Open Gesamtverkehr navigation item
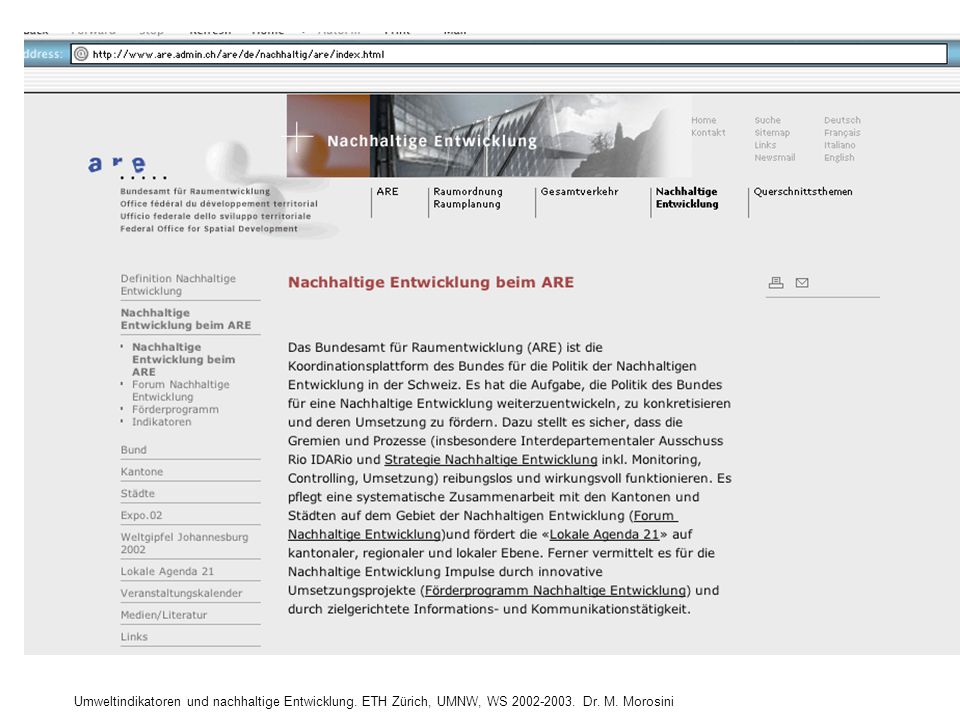 [579, 192]
